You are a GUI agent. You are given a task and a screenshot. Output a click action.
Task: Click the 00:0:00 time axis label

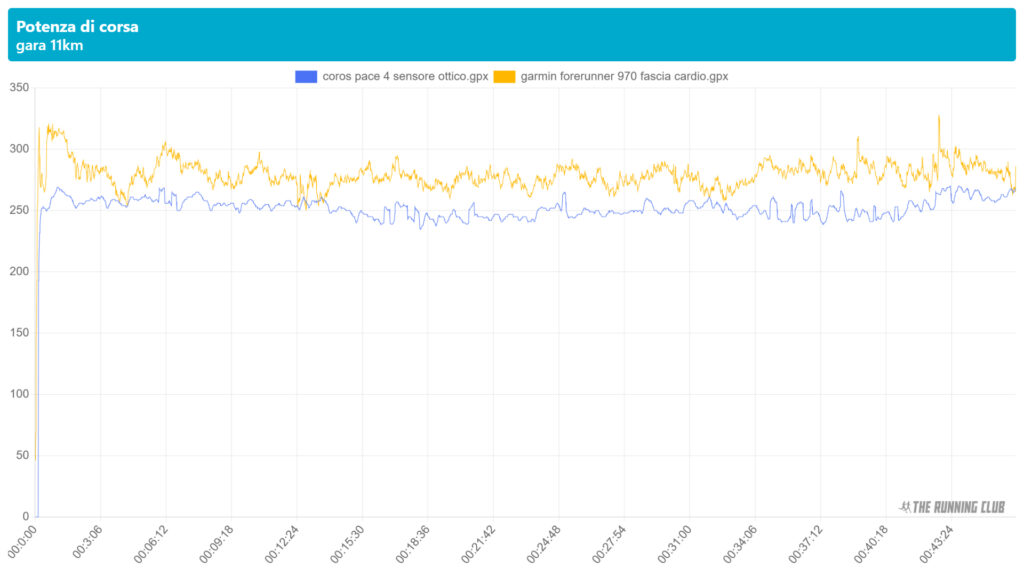[x=21, y=541]
